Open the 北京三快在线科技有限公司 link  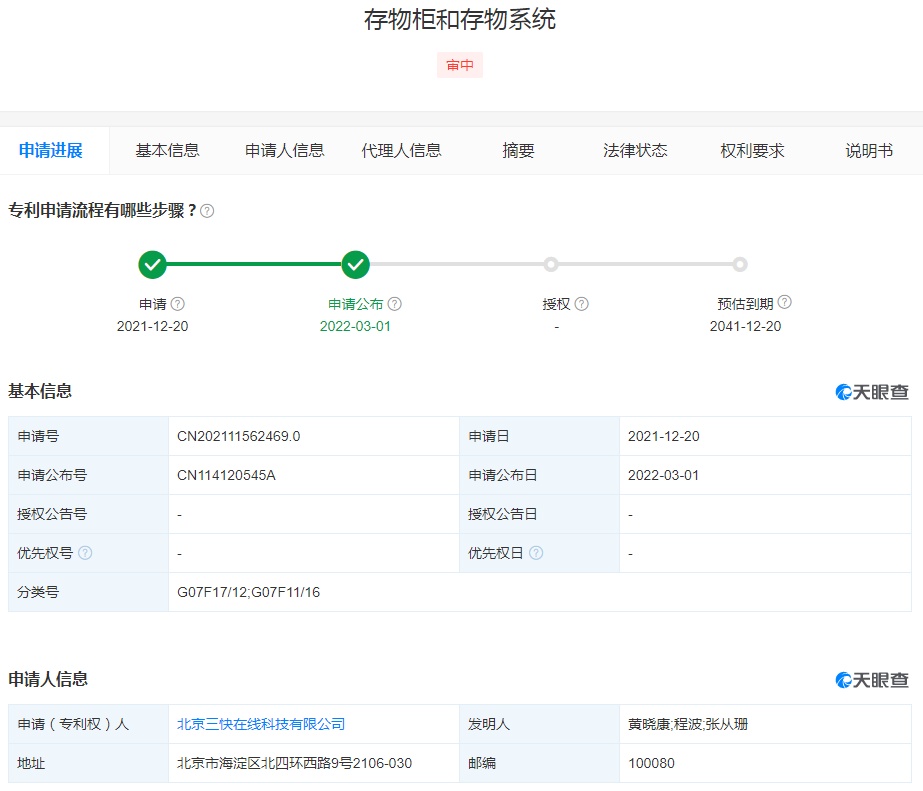click(261, 724)
